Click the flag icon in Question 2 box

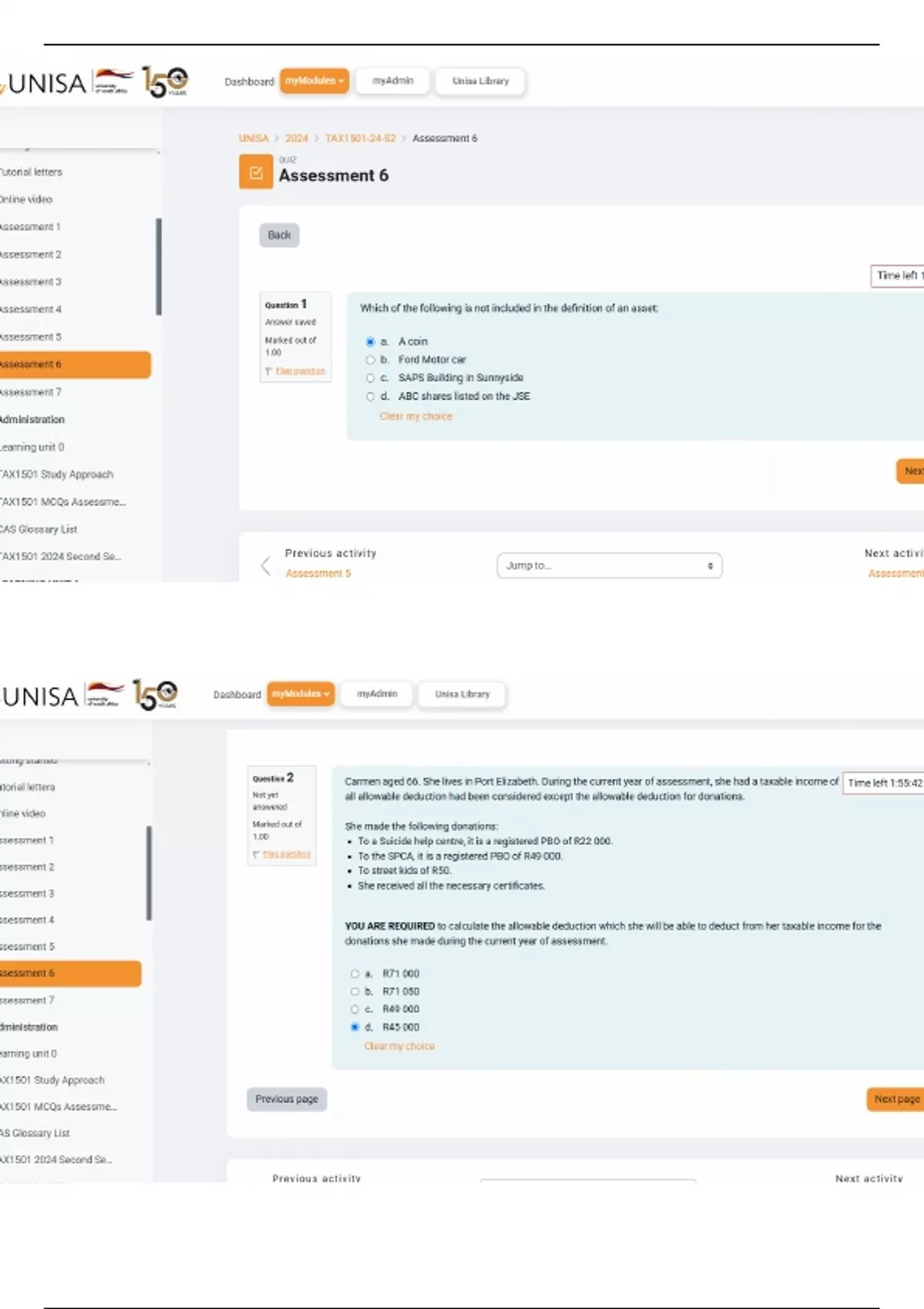coord(256,854)
